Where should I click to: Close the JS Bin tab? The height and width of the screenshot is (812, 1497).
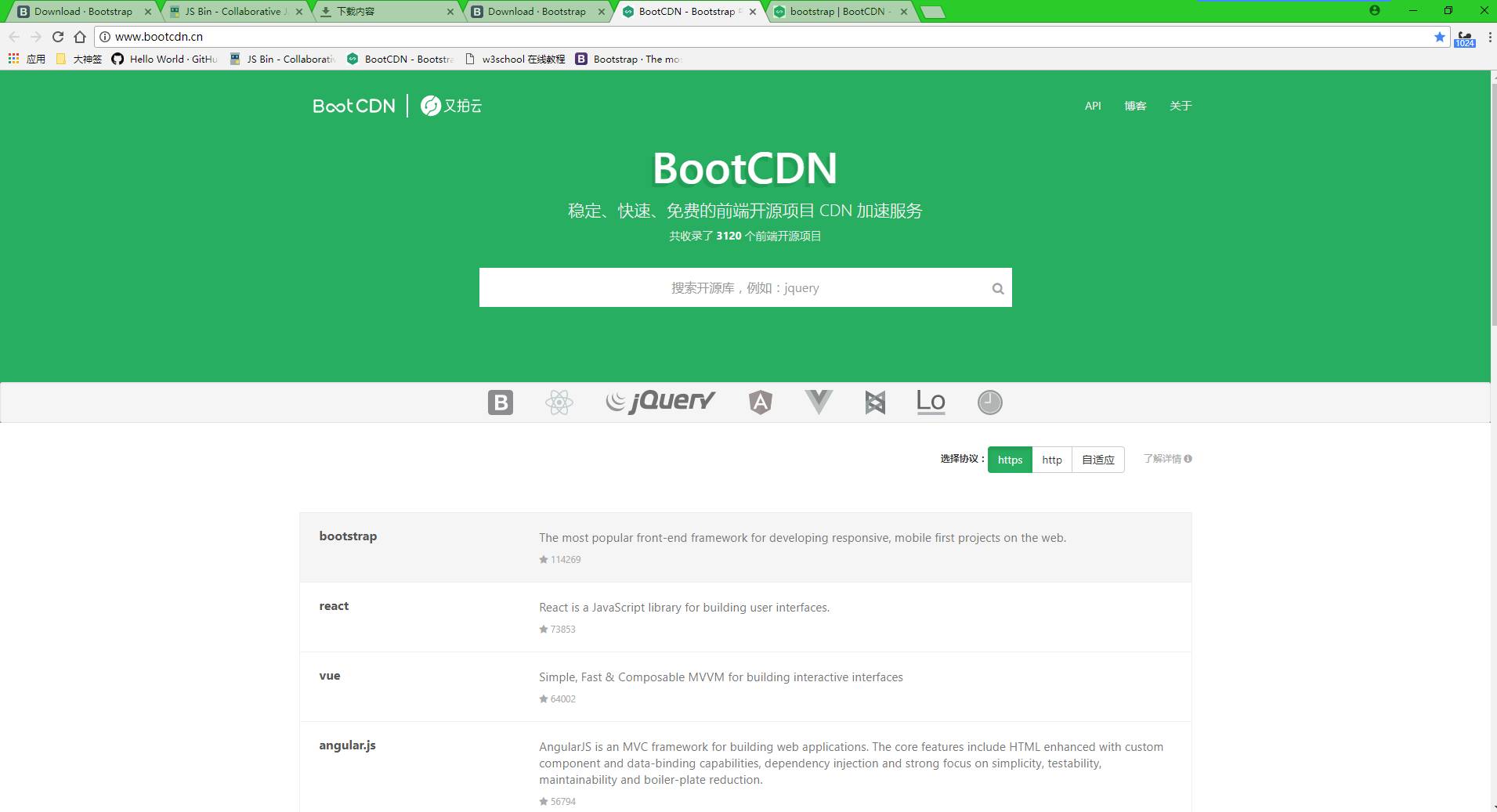pos(299,12)
